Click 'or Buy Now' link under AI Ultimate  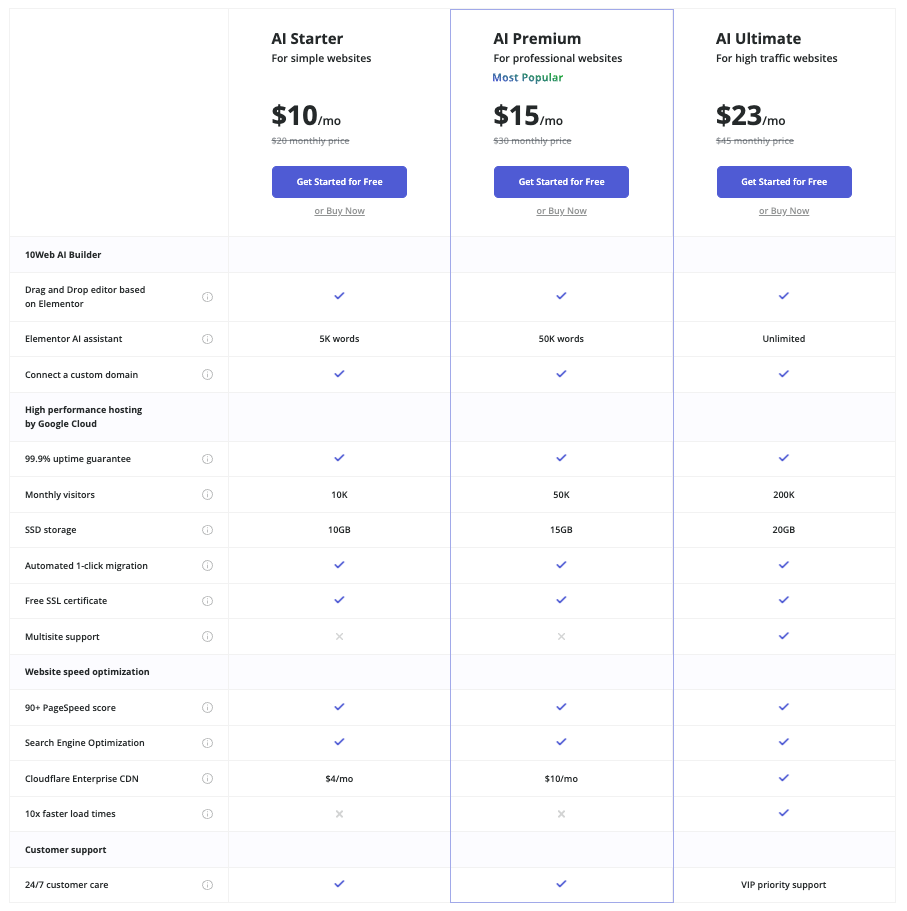point(784,211)
